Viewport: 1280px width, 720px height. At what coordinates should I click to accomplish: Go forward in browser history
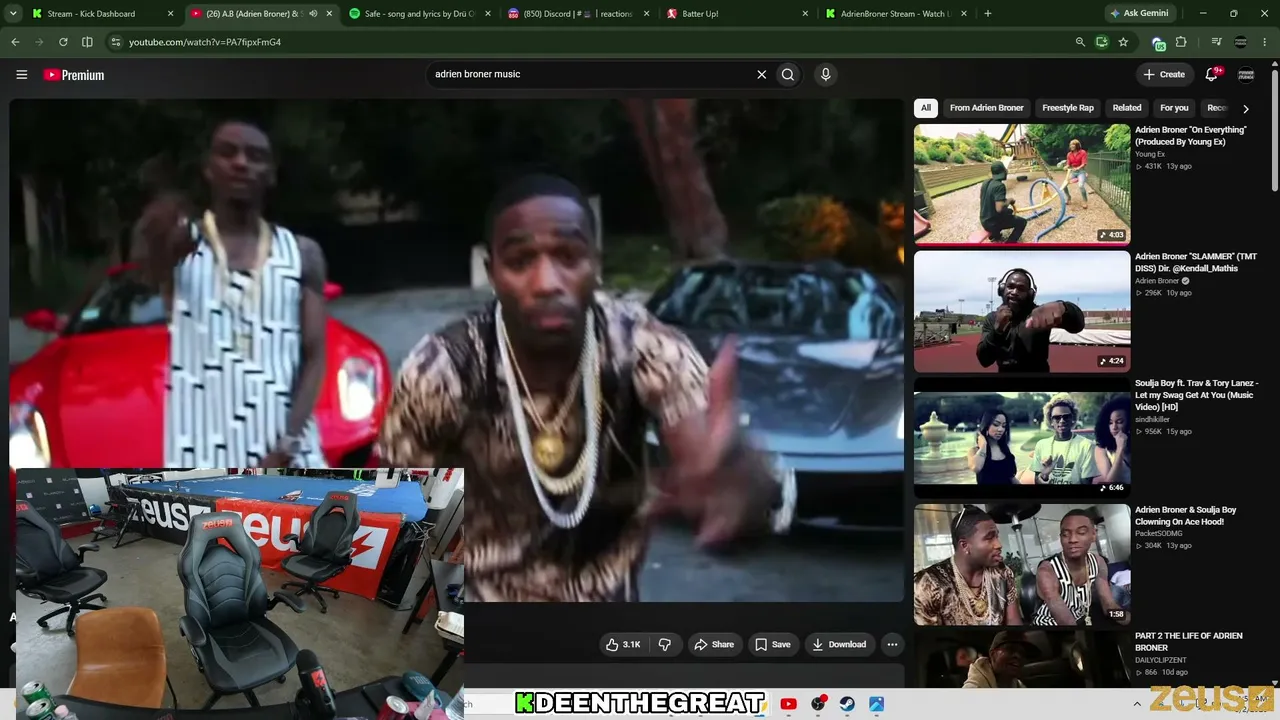click(39, 42)
